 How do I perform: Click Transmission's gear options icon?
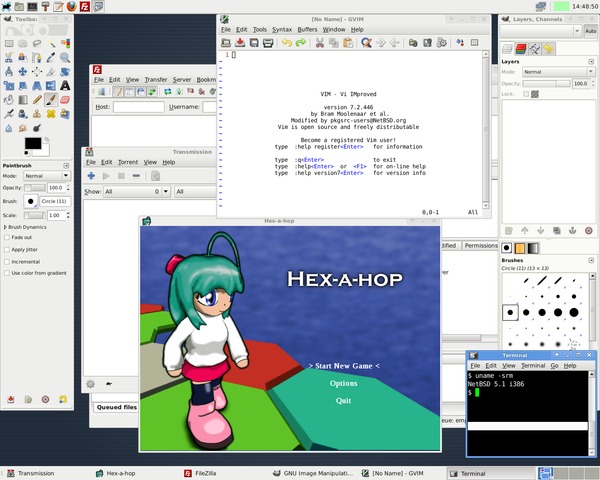point(90,383)
